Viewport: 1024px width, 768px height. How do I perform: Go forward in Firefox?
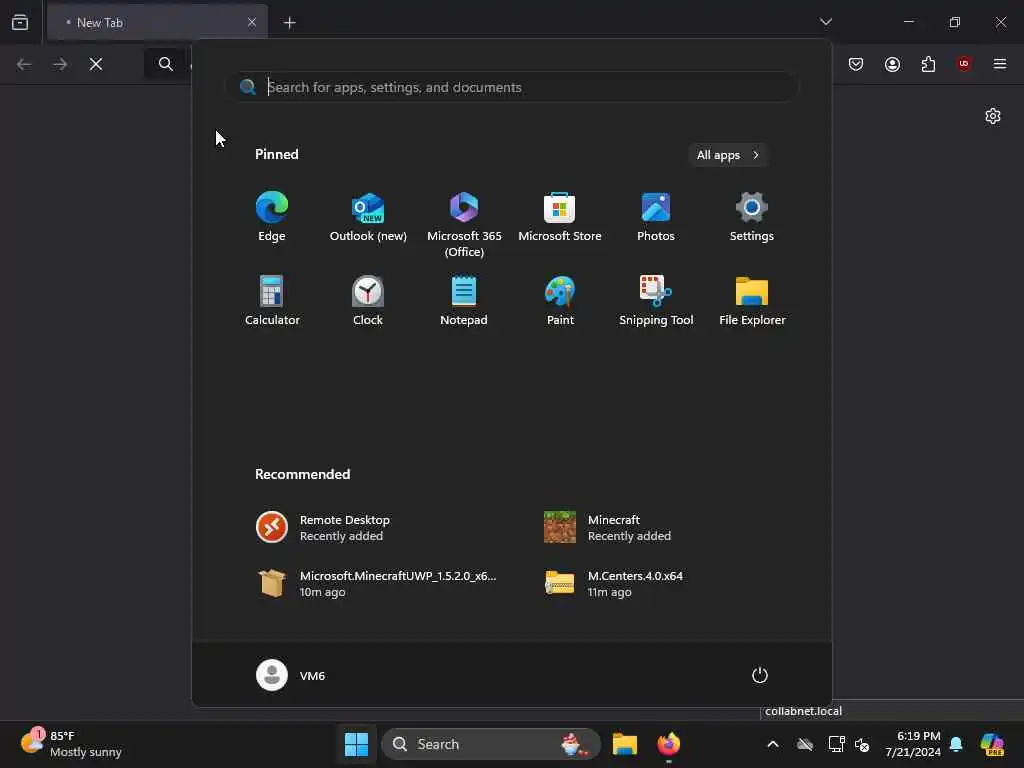coord(60,64)
